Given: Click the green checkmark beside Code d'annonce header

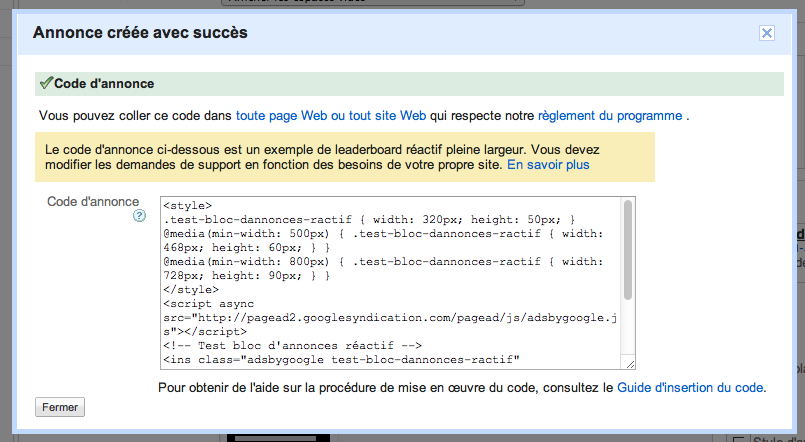Looking at the screenshot, I should click(x=45, y=83).
